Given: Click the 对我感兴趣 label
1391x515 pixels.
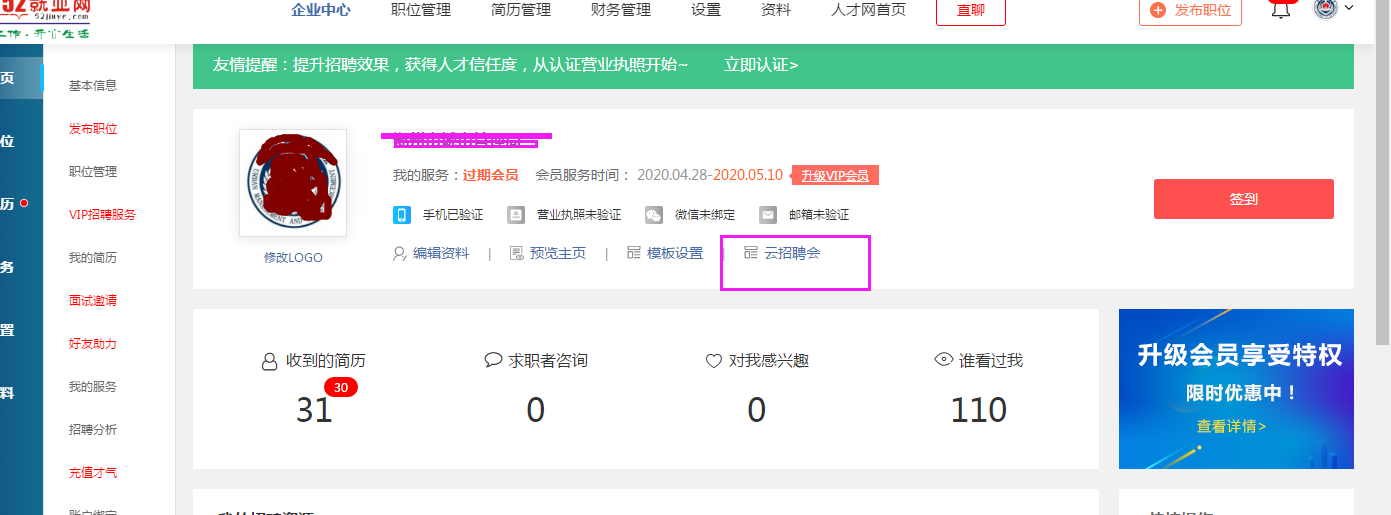Looking at the screenshot, I should click(769, 361).
